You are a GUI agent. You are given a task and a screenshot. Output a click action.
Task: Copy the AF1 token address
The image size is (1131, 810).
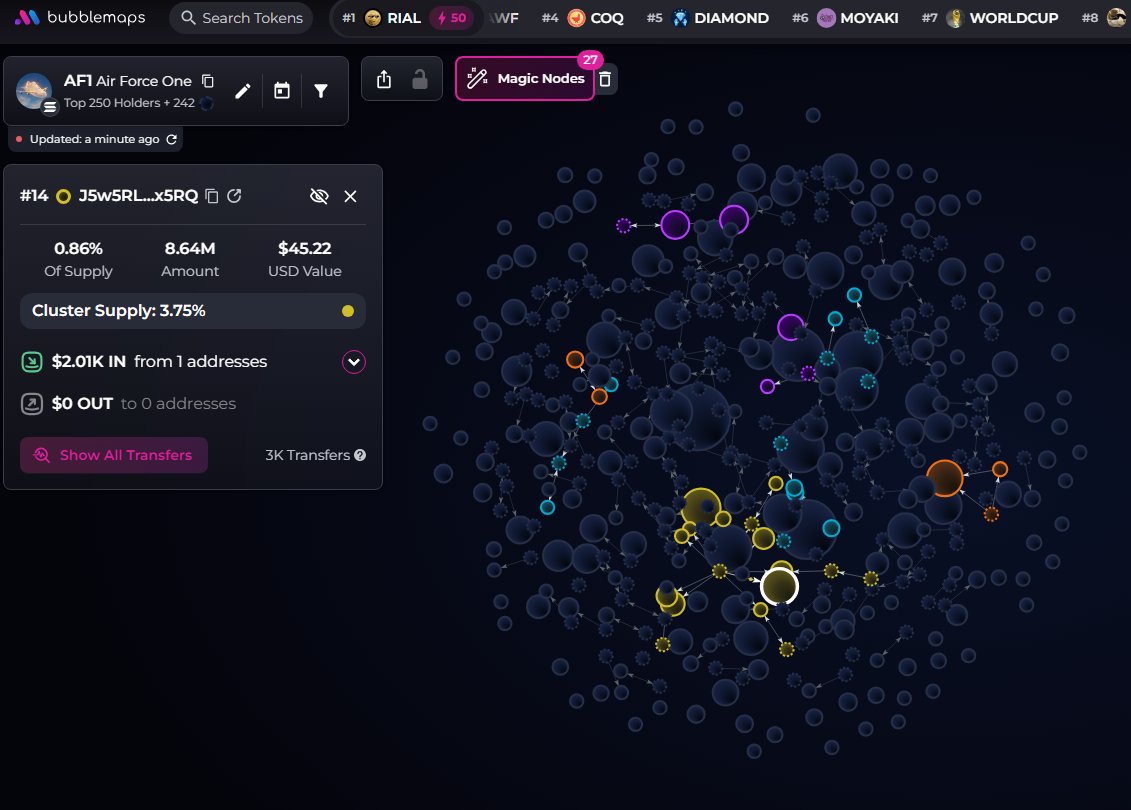208,81
